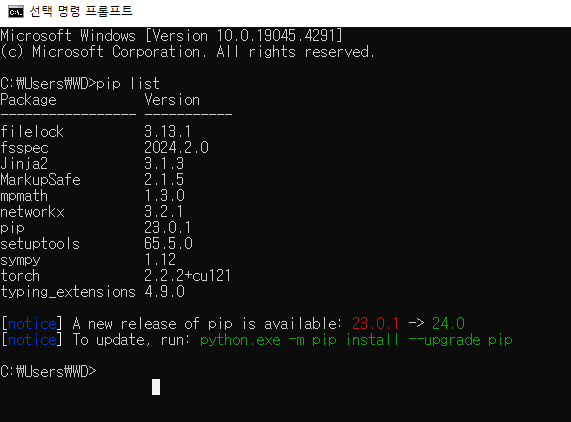Image resolution: width=571 pixels, height=422 pixels.
Task: Click the white block text cursor
Action: tap(156, 387)
